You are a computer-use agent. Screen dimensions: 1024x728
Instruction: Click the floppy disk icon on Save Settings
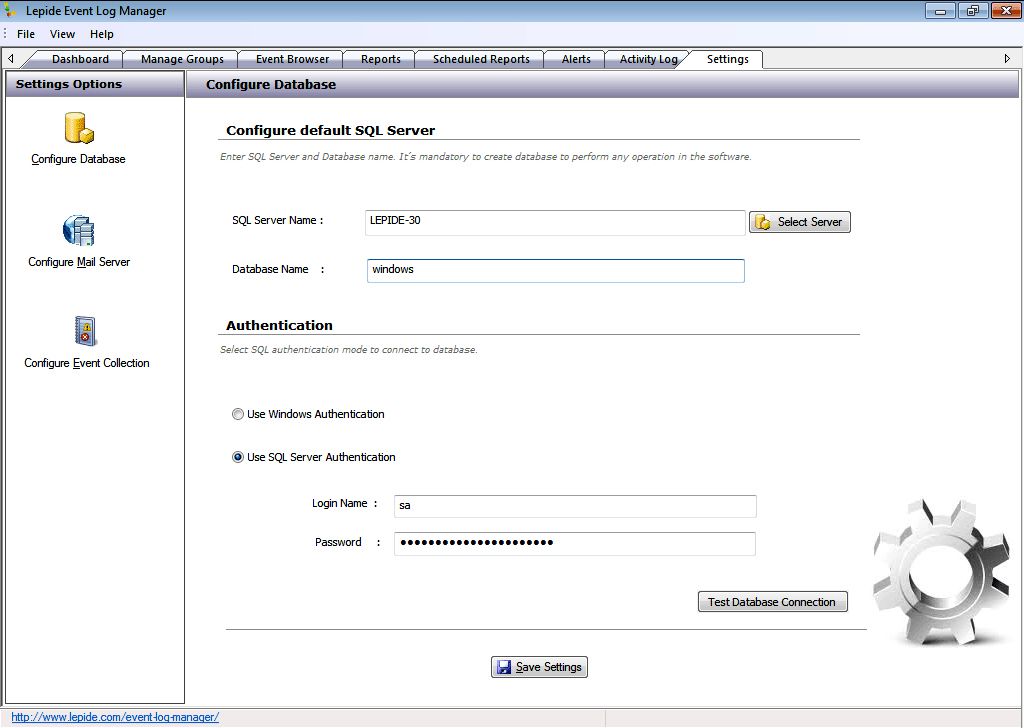(x=504, y=667)
